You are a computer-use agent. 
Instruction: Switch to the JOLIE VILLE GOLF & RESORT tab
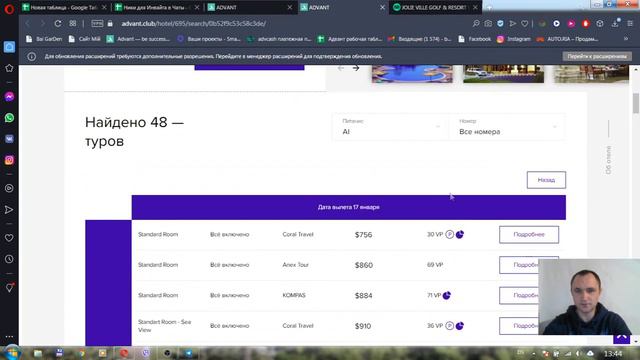pos(435,7)
